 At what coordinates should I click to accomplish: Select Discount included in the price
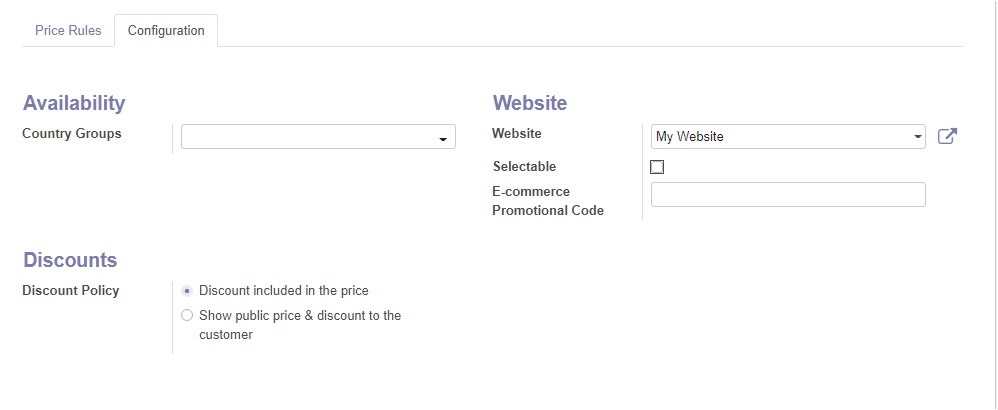[x=186, y=291]
